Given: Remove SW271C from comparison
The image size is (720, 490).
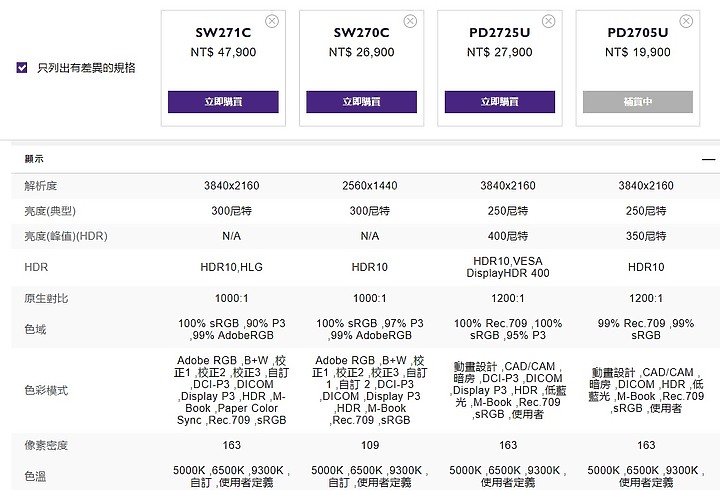Looking at the screenshot, I should click(x=272, y=21).
